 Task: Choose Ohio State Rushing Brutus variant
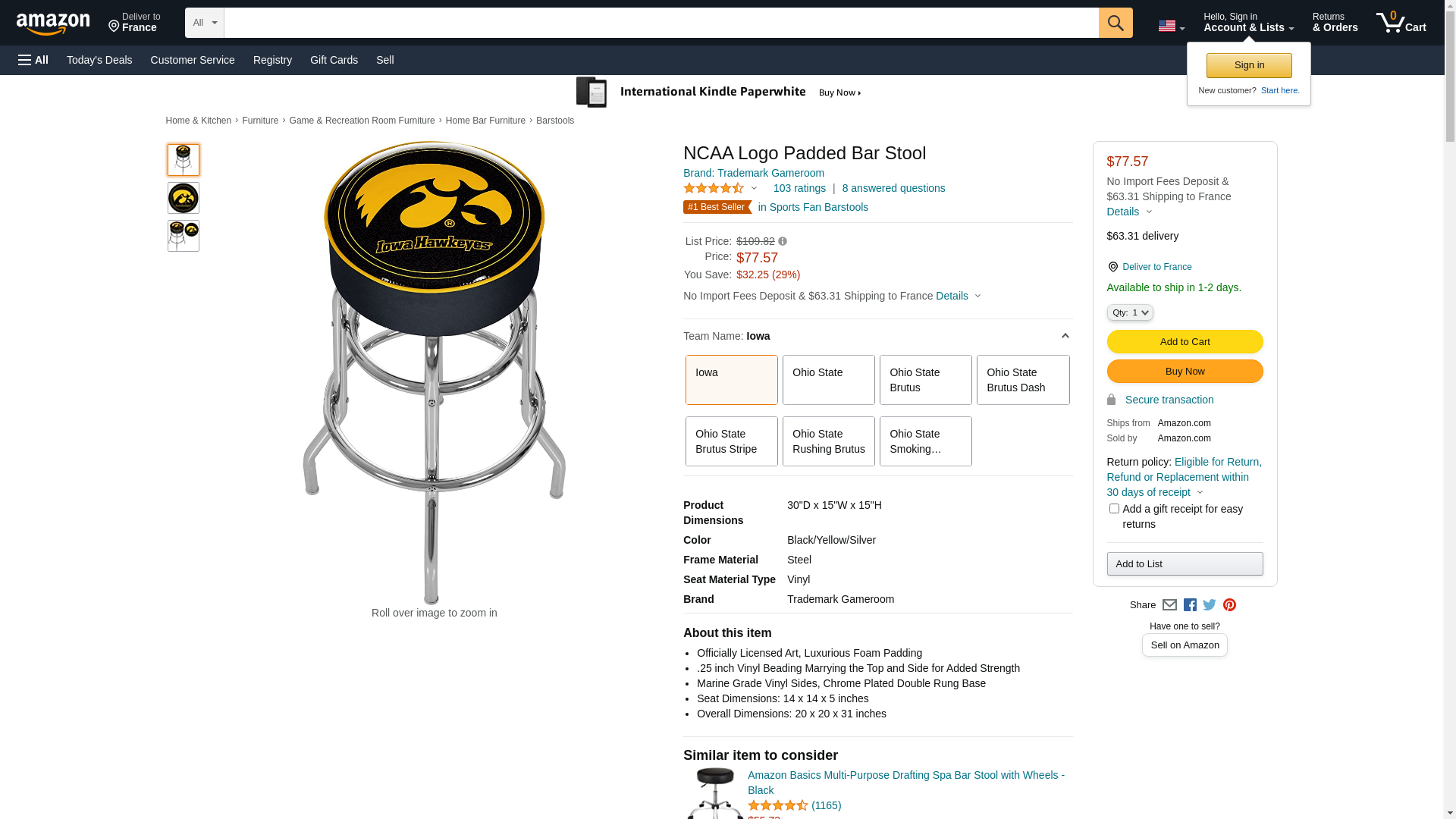(x=828, y=441)
